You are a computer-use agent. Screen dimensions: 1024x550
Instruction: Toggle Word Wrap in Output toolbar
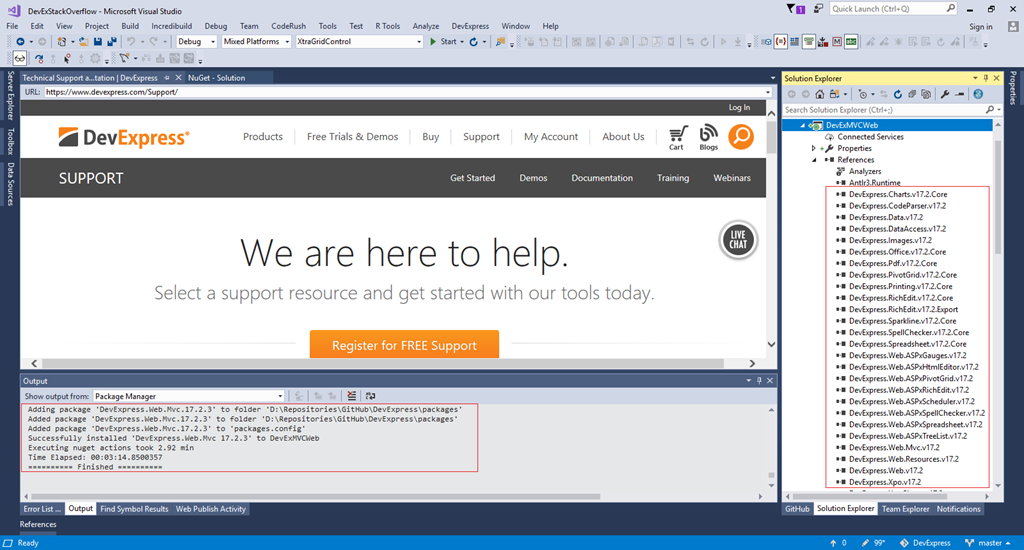(x=370, y=396)
